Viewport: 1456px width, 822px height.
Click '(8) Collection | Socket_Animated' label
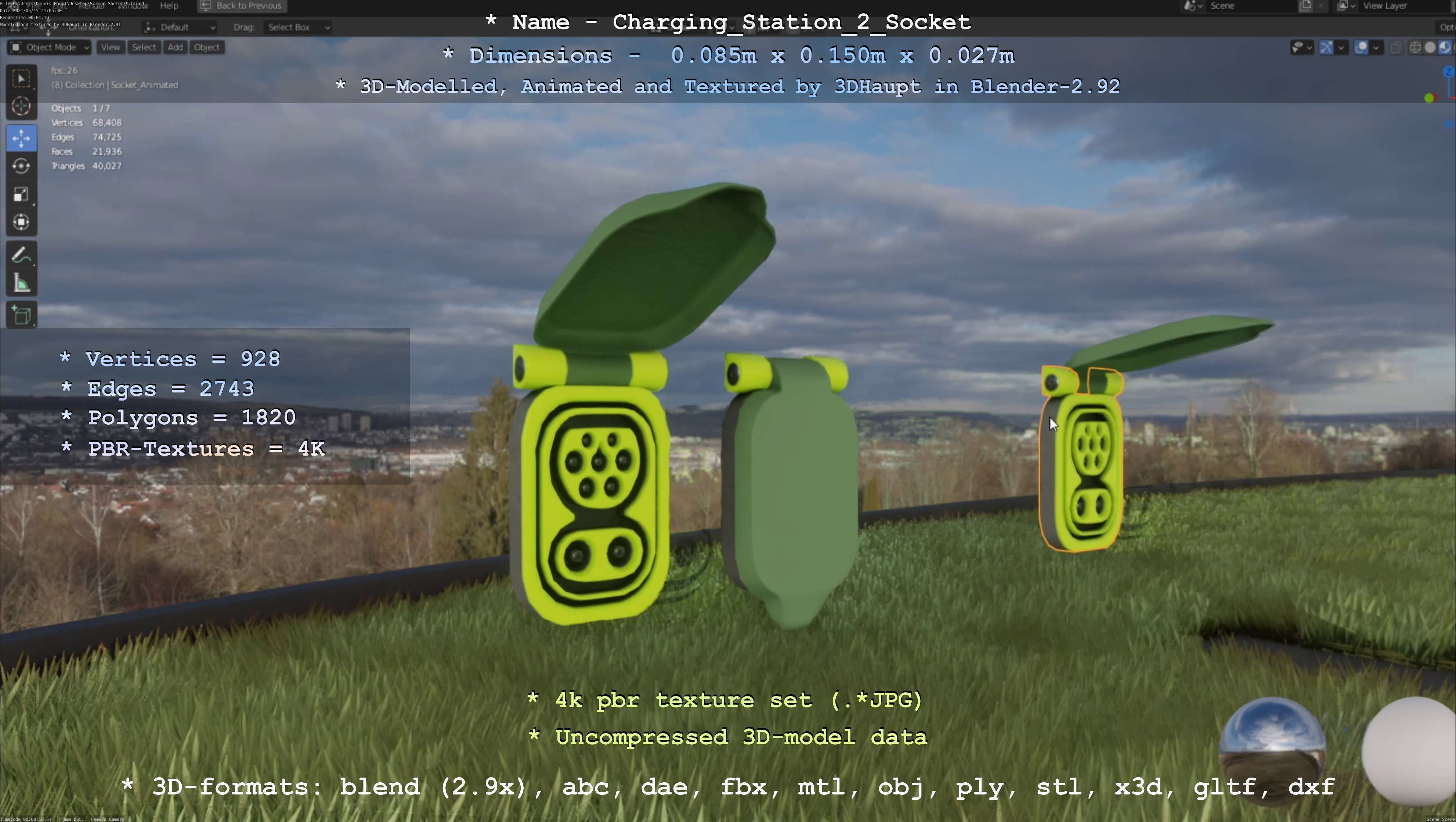click(115, 85)
